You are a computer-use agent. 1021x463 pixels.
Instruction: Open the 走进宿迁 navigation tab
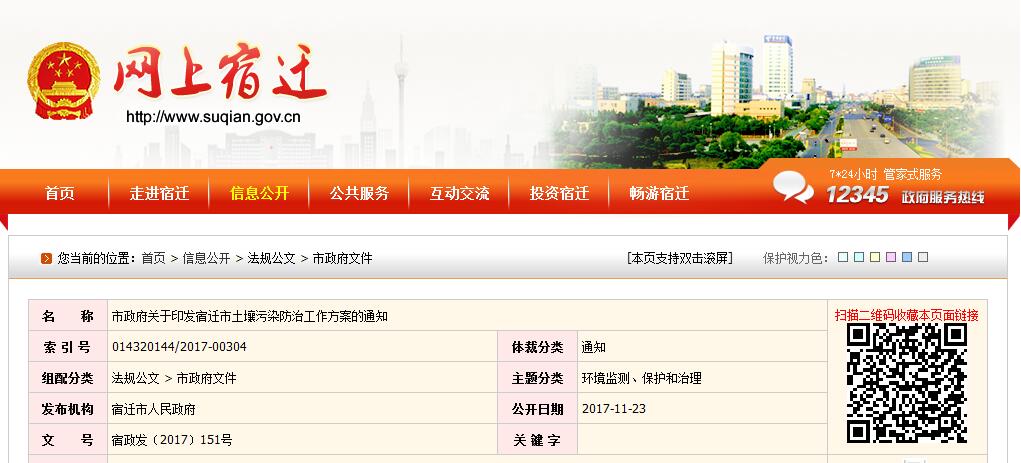click(159, 193)
